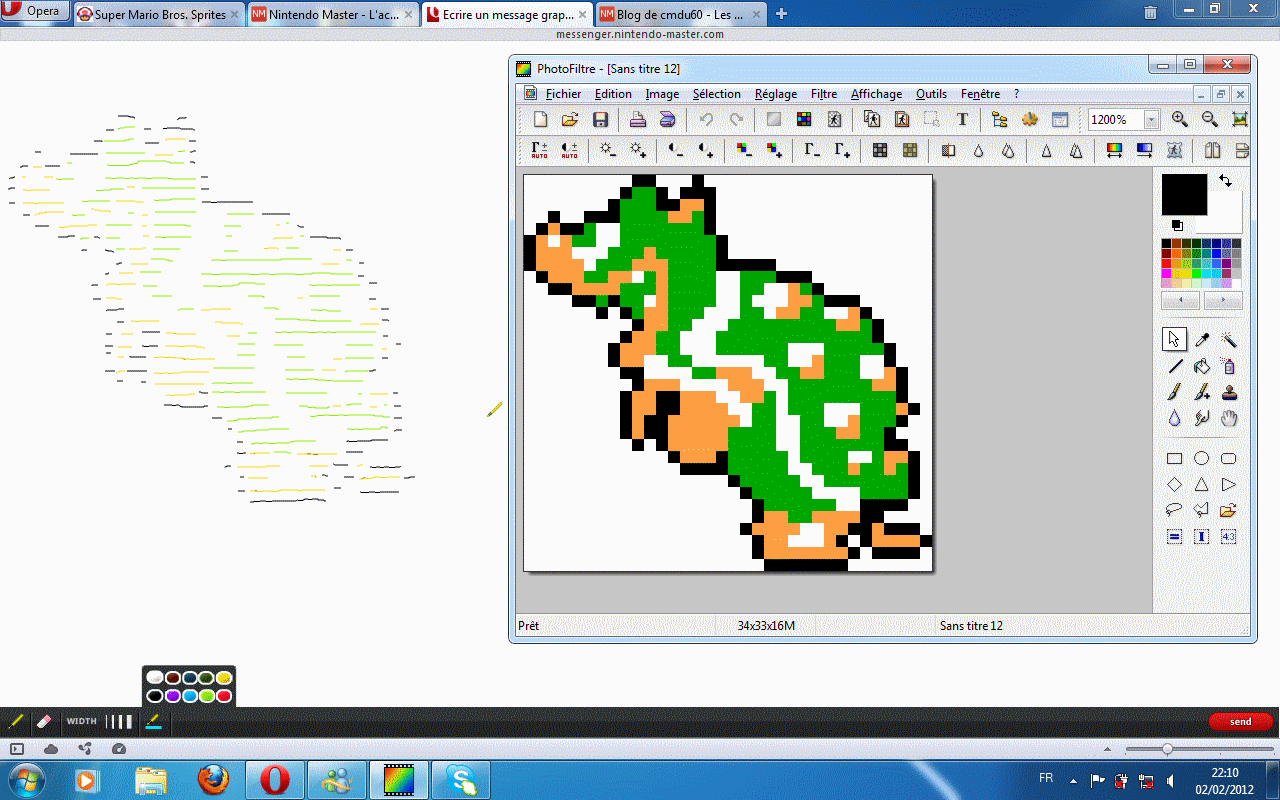The image size is (1280, 800).
Task: Add a new Opera tab
Action: [781, 14]
